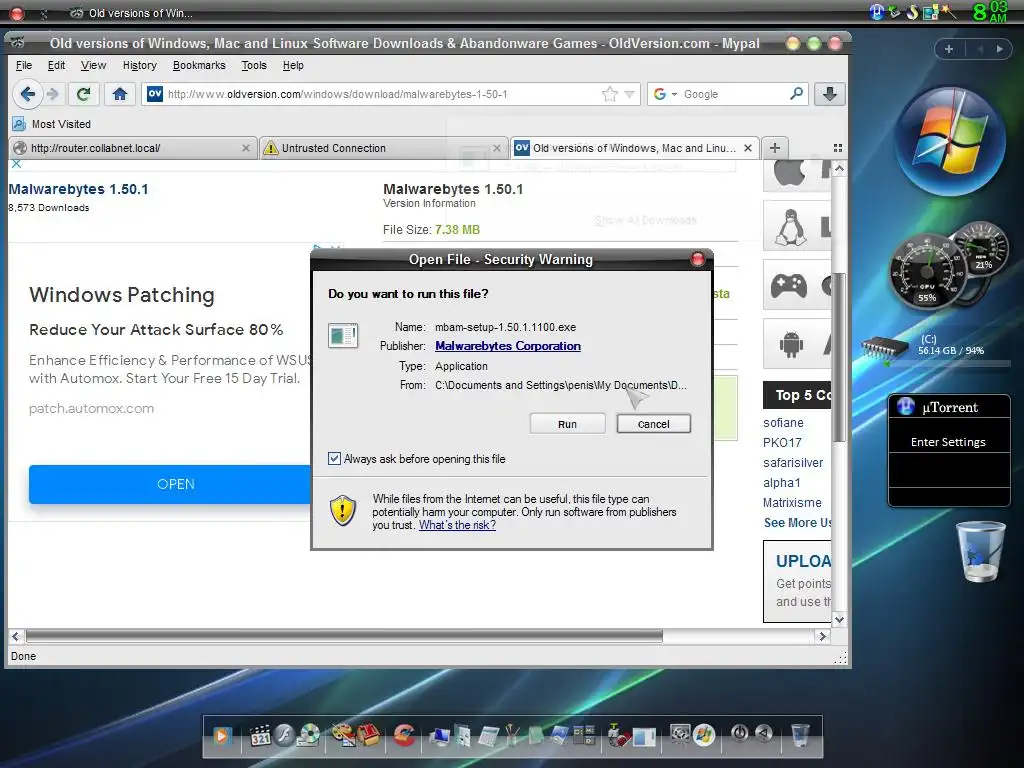This screenshot has height=768, width=1024.
Task: Click the horizontal scrollbar thumb of the page
Action: click(344, 636)
